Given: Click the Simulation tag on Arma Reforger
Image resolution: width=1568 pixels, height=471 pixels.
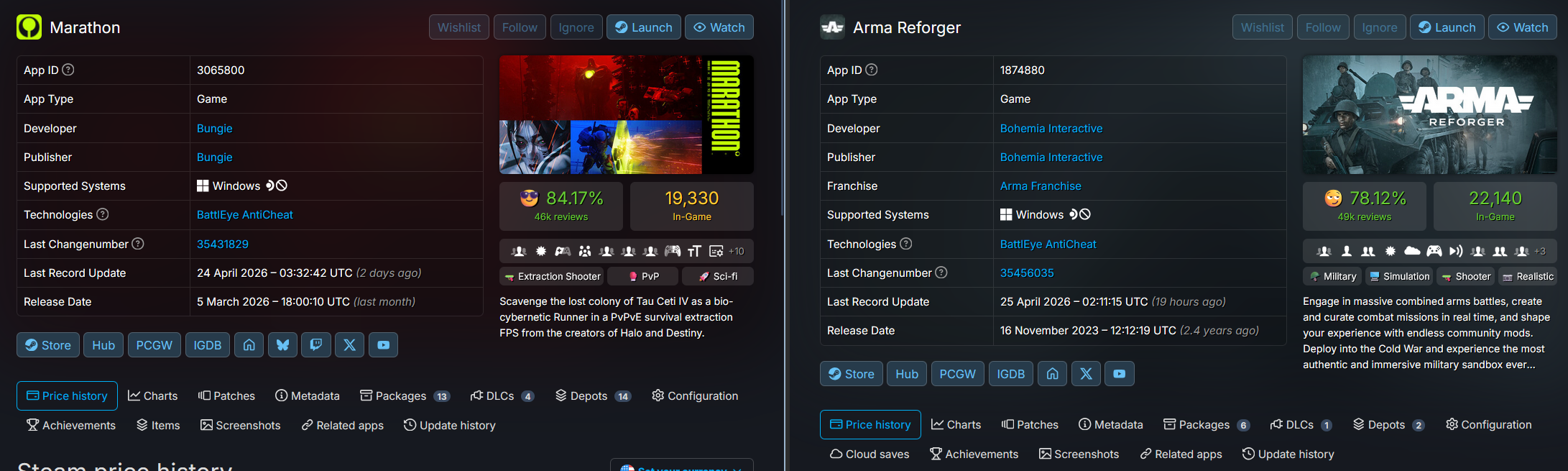Looking at the screenshot, I should (x=1399, y=276).
